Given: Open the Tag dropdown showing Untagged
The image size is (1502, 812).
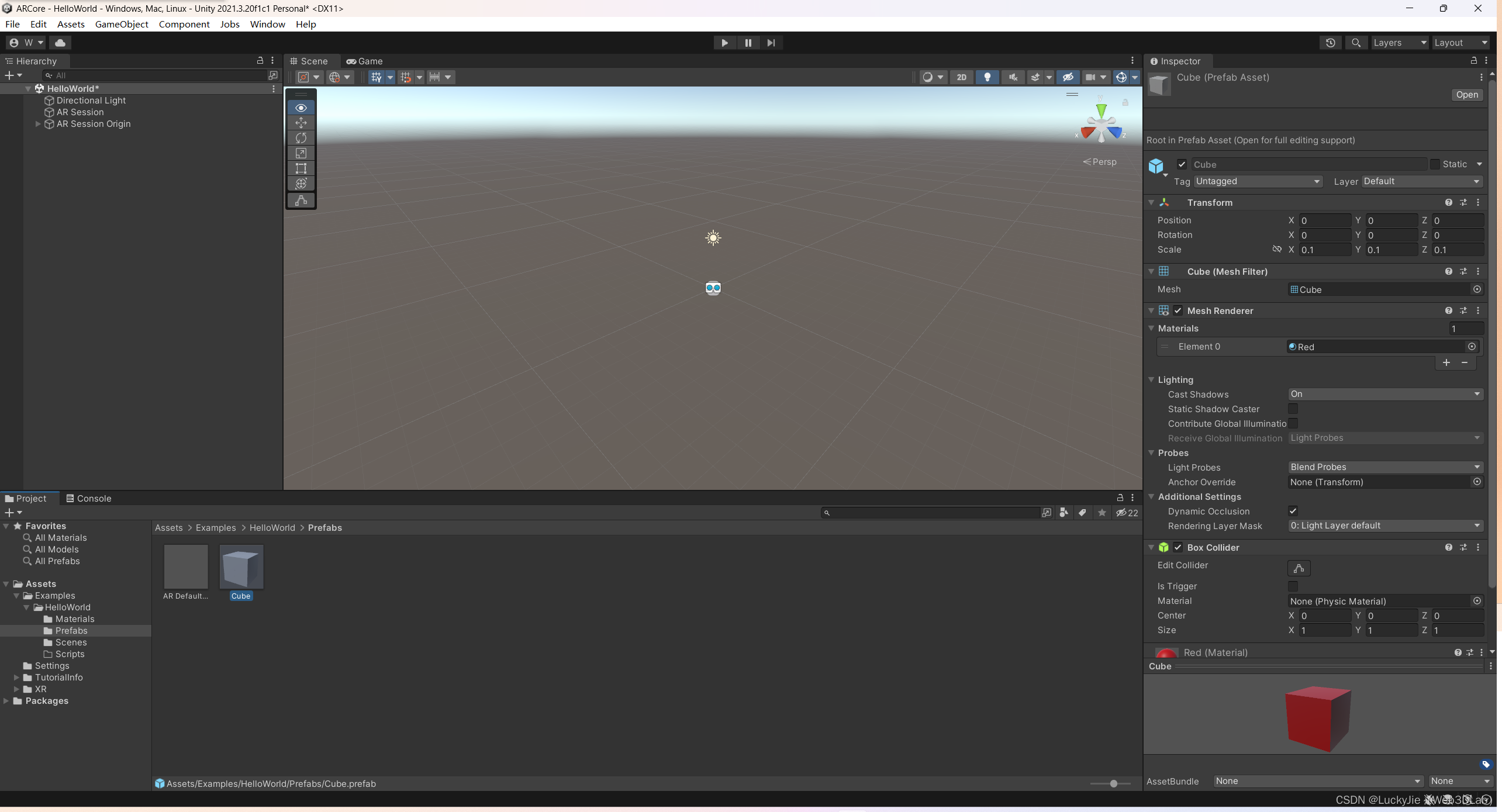Looking at the screenshot, I should tap(1258, 181).
